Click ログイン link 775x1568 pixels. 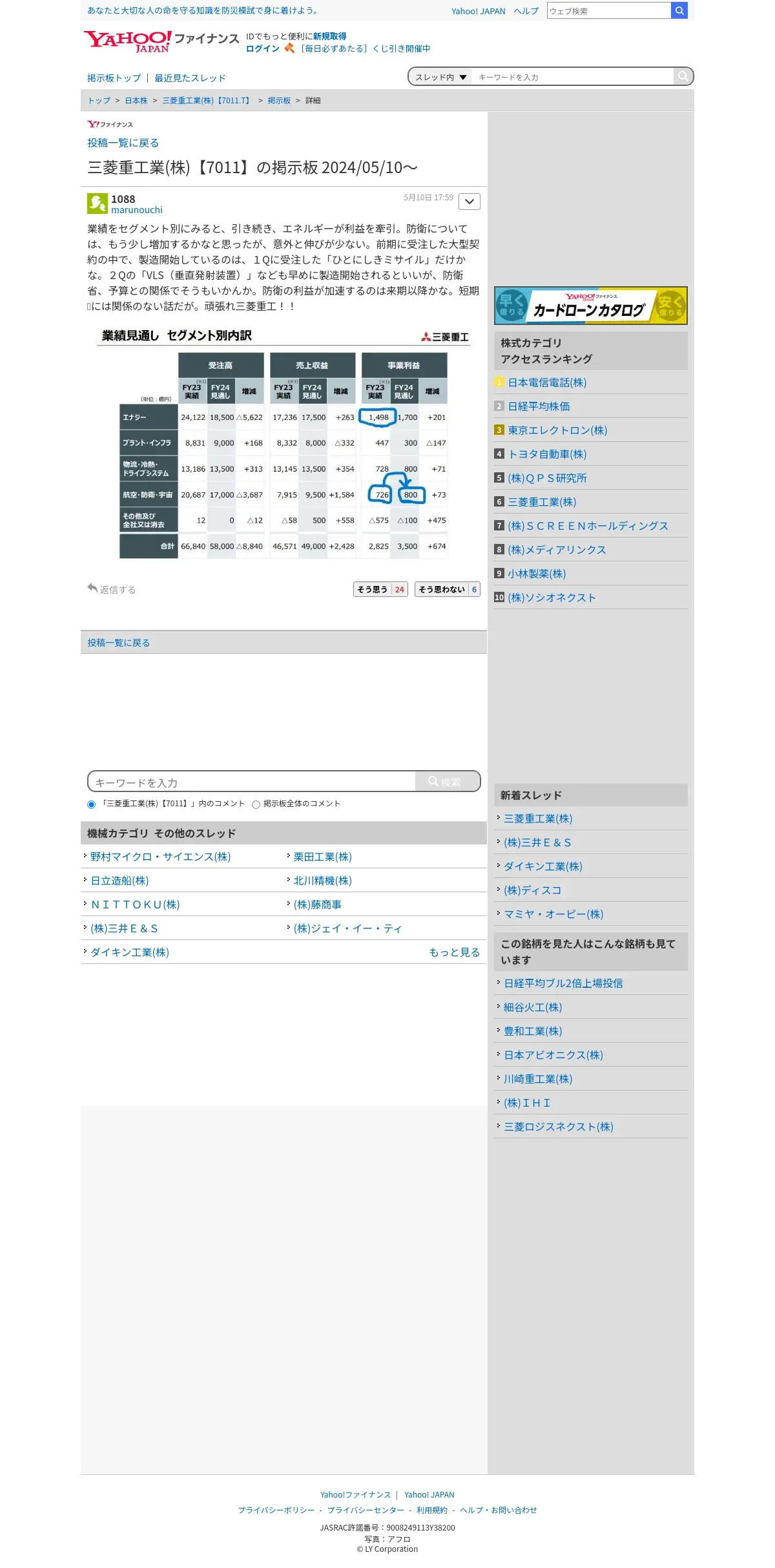(x=262, y=48)
